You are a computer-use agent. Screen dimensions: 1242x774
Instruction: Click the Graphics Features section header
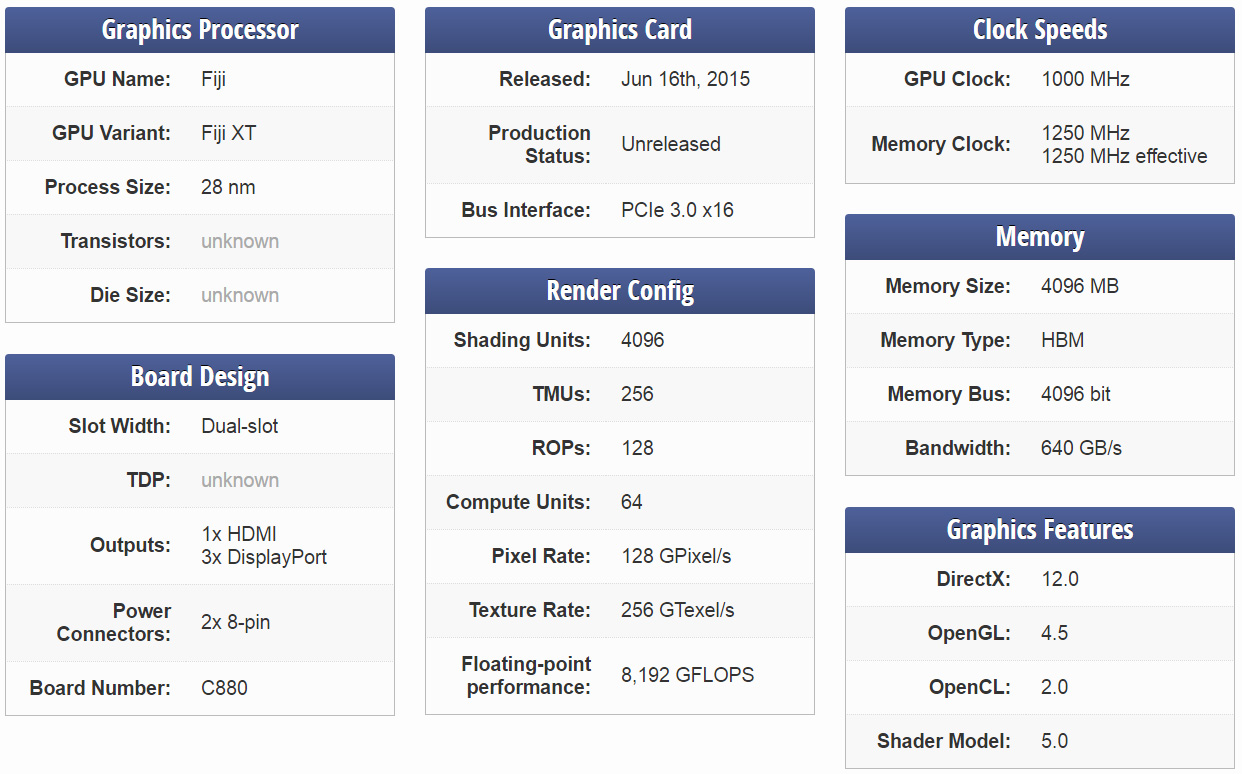coord(1040,530)
